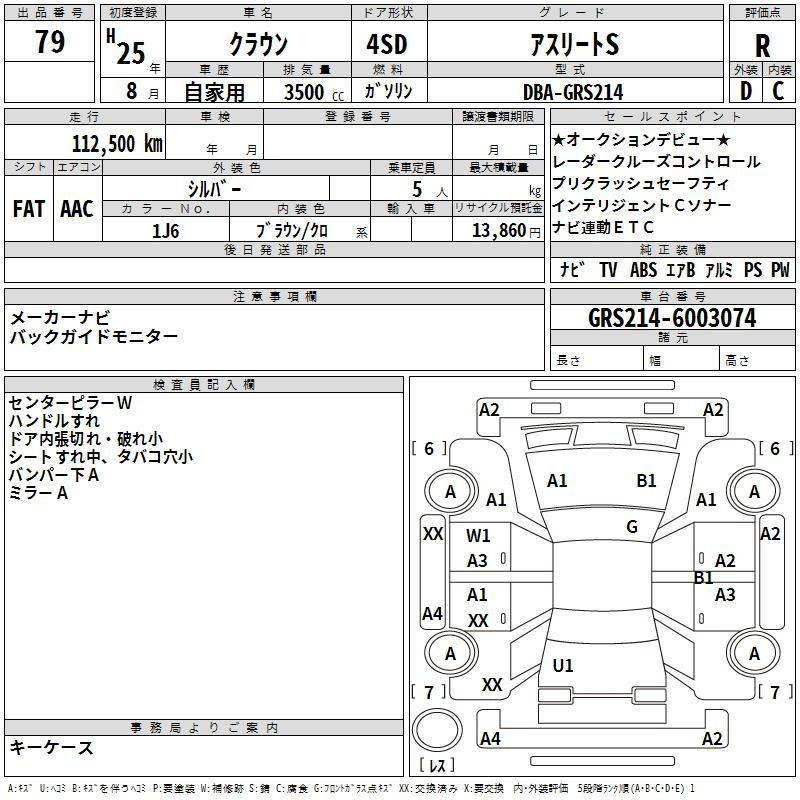Click the model code DBA-GRS214
The height and width of the screenshot is (800, 800).
[x=573, y=92]
